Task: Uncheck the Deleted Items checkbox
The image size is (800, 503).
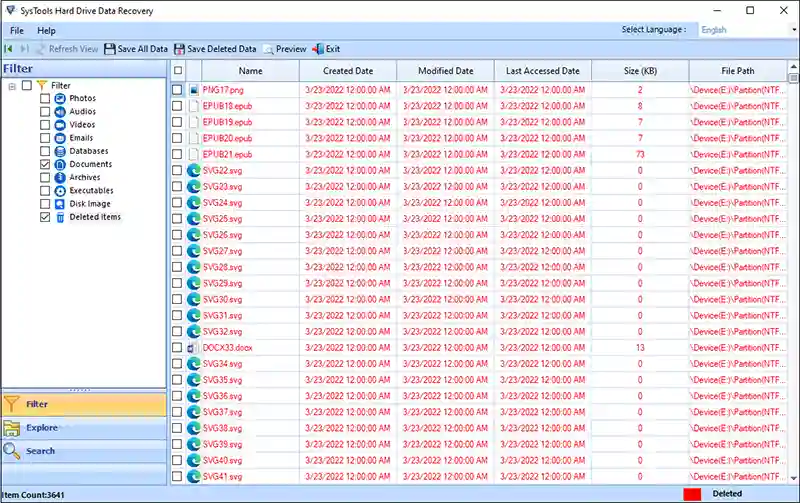Action: pos(45,217)
